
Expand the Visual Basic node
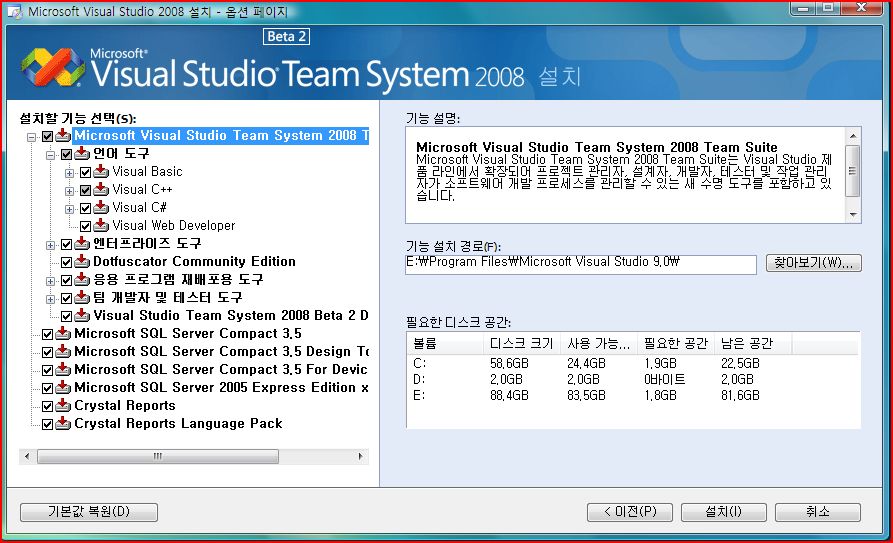coord(69,173)
